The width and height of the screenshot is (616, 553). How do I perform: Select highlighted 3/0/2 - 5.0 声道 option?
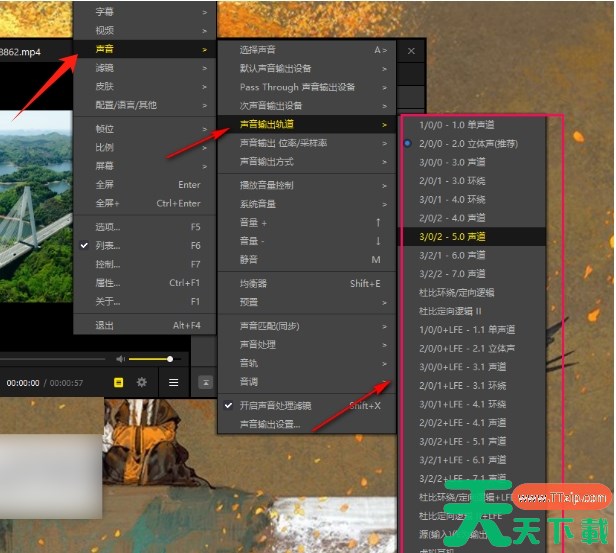pos(473,237)
